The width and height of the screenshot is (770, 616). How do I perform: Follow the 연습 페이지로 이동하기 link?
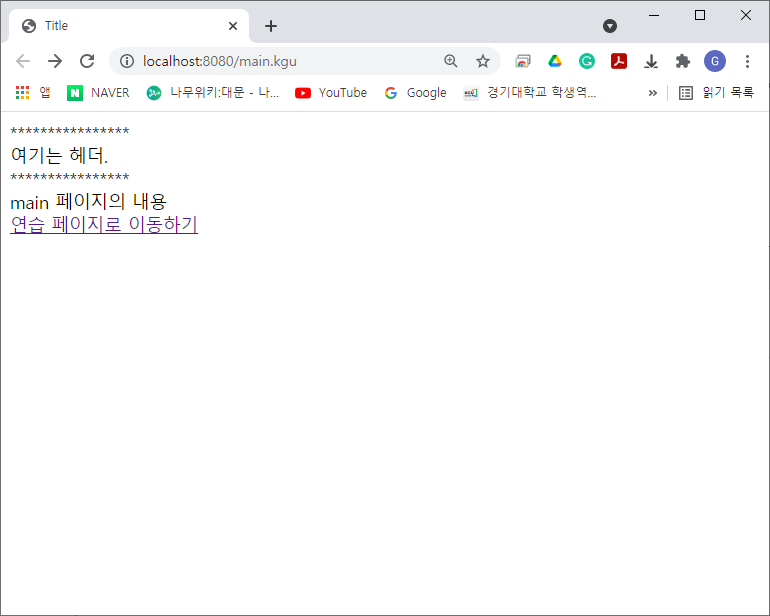[104, 224]
